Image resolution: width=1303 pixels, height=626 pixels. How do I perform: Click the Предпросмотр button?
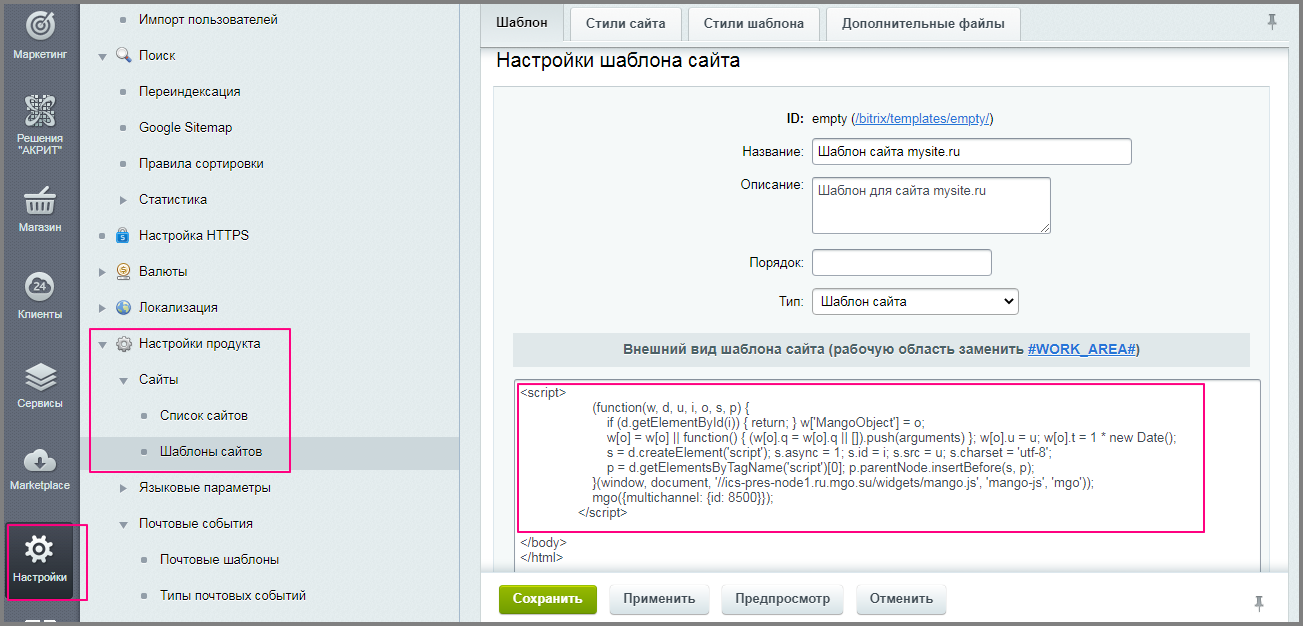783,599
